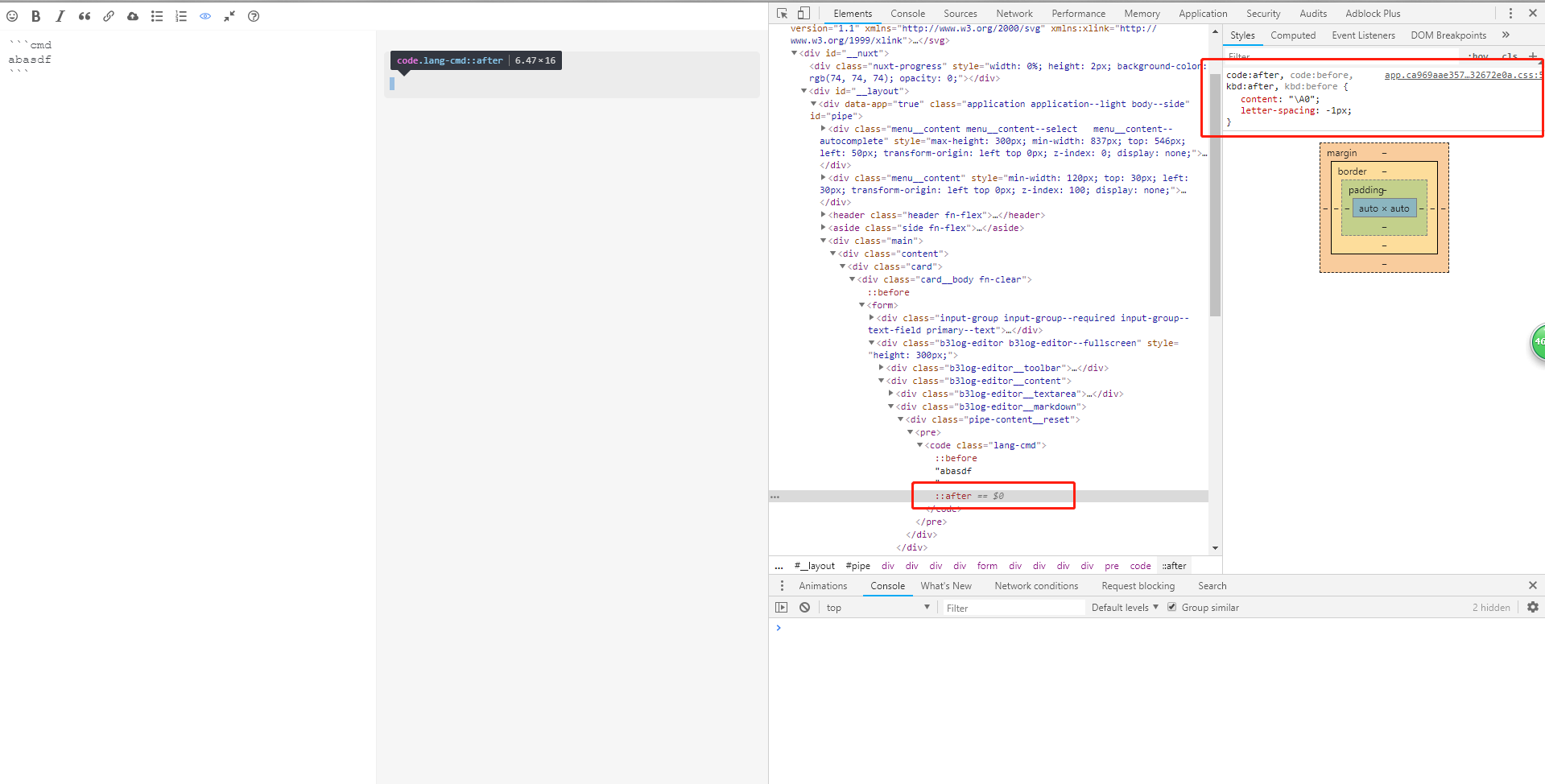Viewport: 1545px width, 784px height.
Task: Clear the console with the ban icon
Action: [804, 608]
